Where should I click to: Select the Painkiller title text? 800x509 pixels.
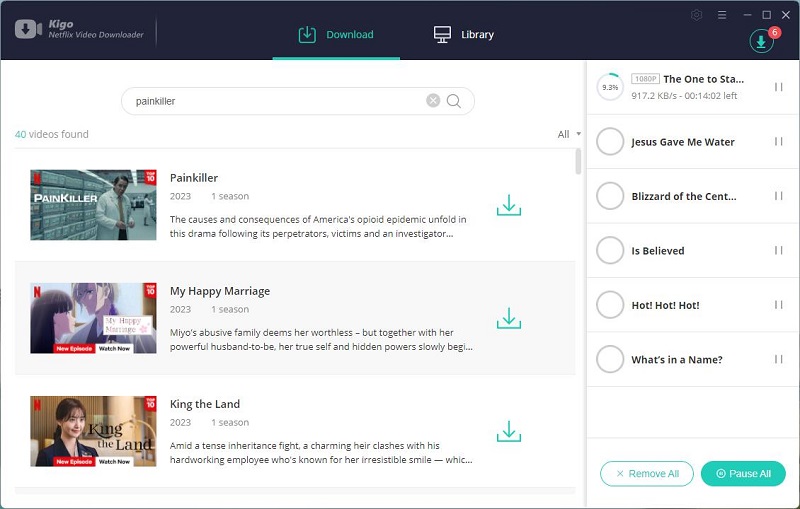194,178
